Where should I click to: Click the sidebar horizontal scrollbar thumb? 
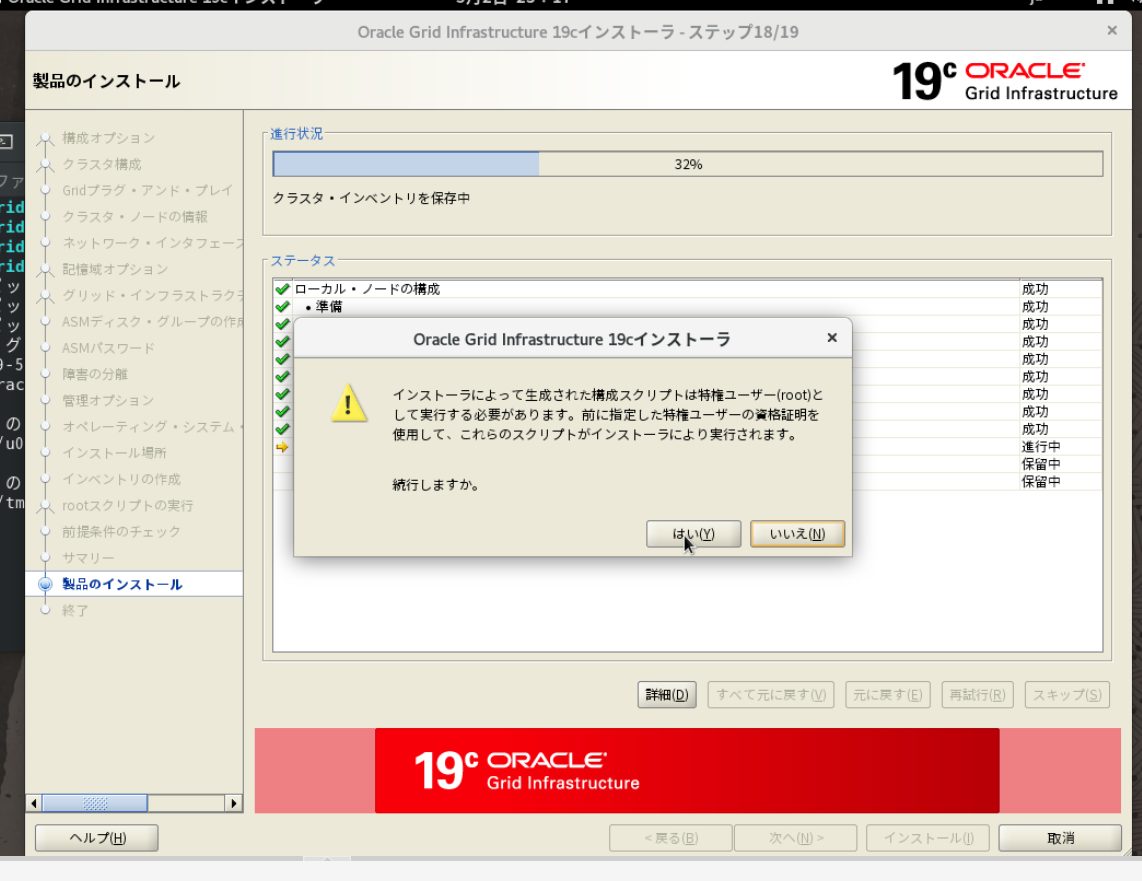tap(95, 803)
